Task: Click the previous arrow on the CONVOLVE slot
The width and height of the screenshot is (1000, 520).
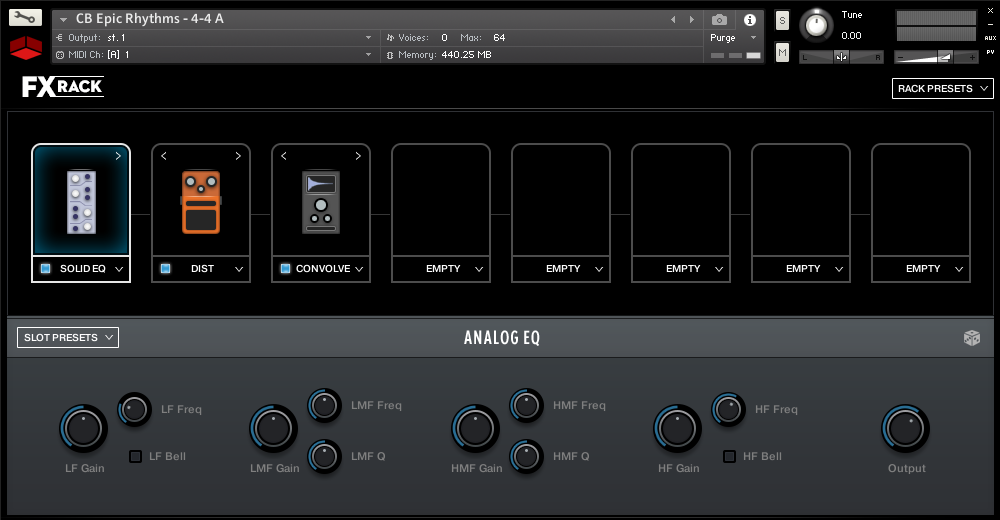Action: click(x=284, y=156)
